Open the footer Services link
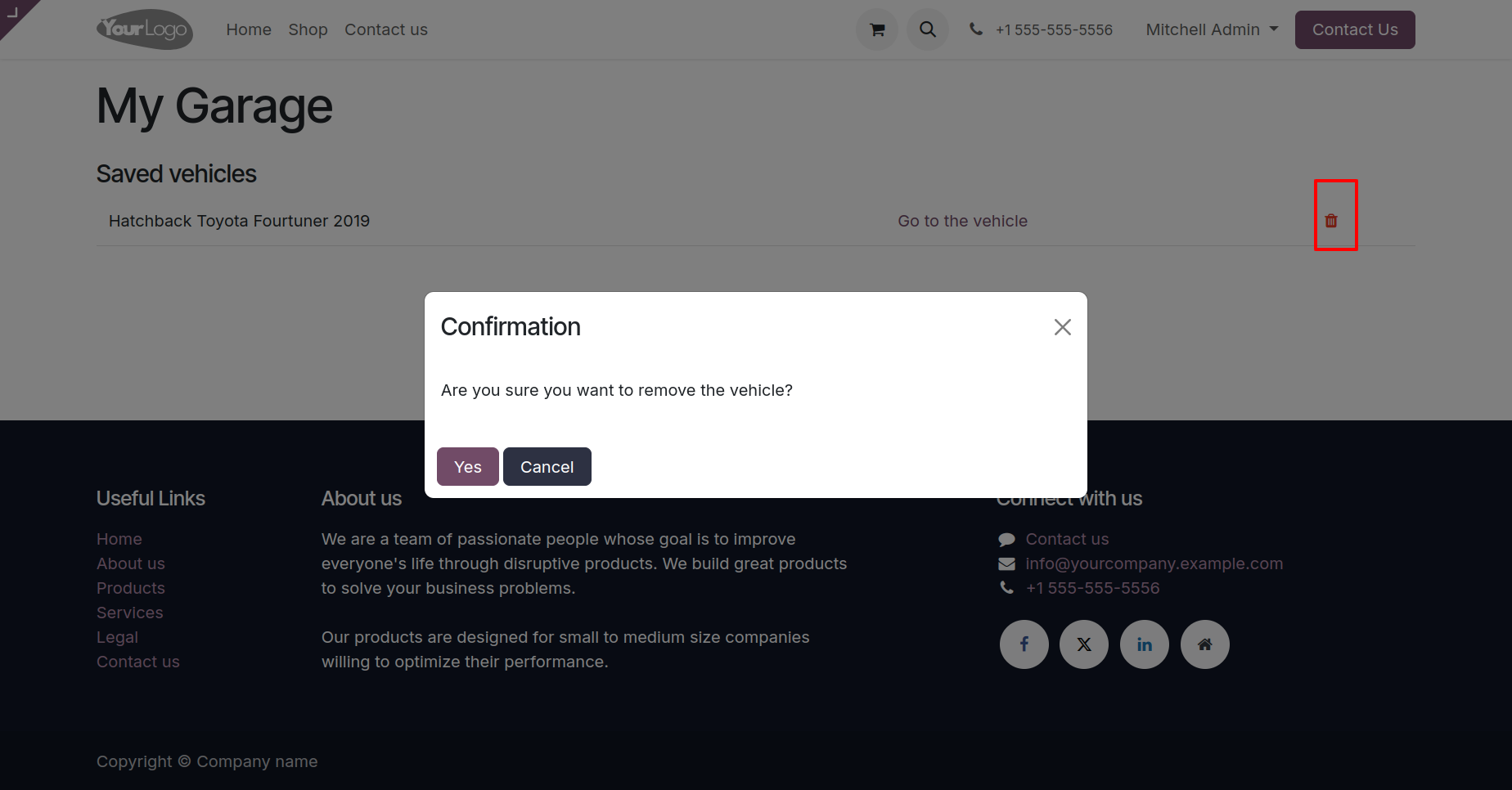This screenshot has width=1512, height=790. coord(130,613)
